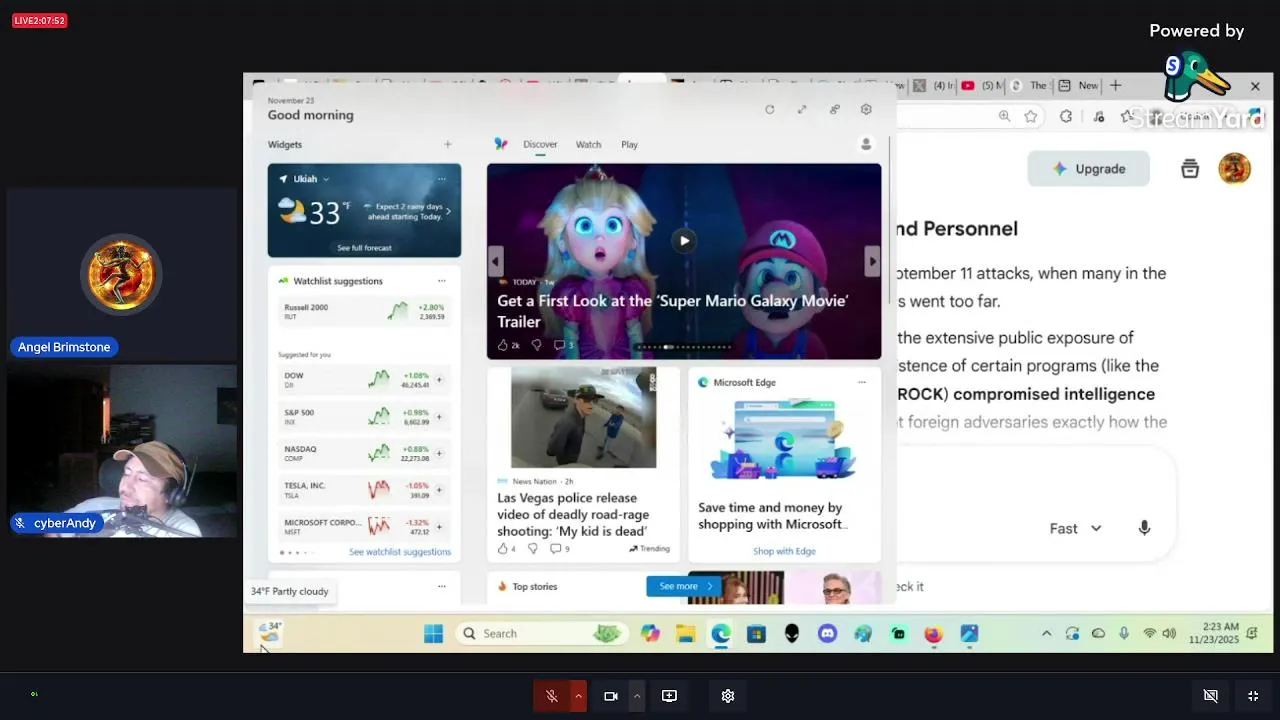The height and width of the screenshot is (720, 1280).
Task: Open the Fast model dropdown
Action: pos(1075,528)
